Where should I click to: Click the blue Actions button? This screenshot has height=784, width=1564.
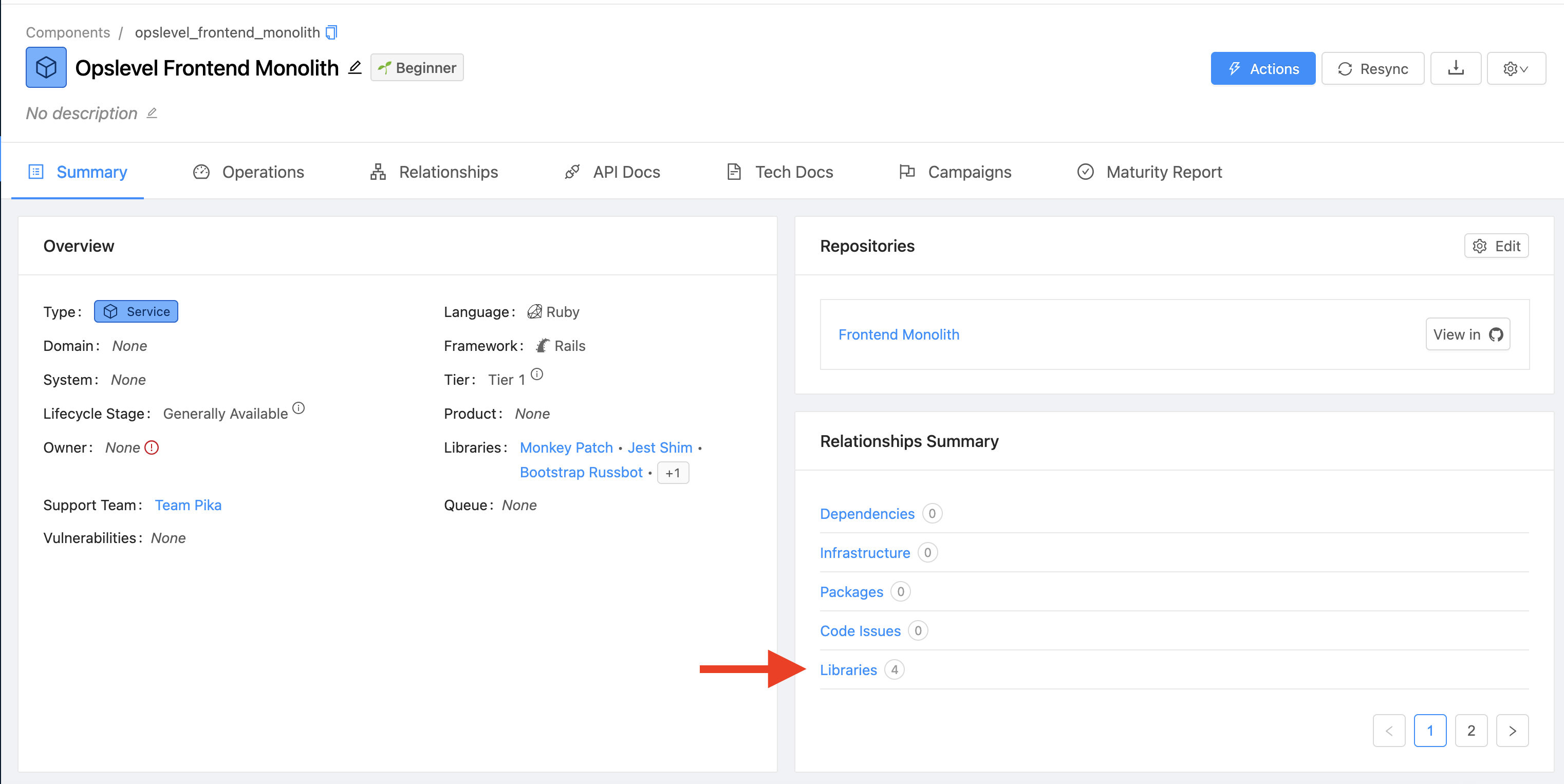click(1262, 68)
